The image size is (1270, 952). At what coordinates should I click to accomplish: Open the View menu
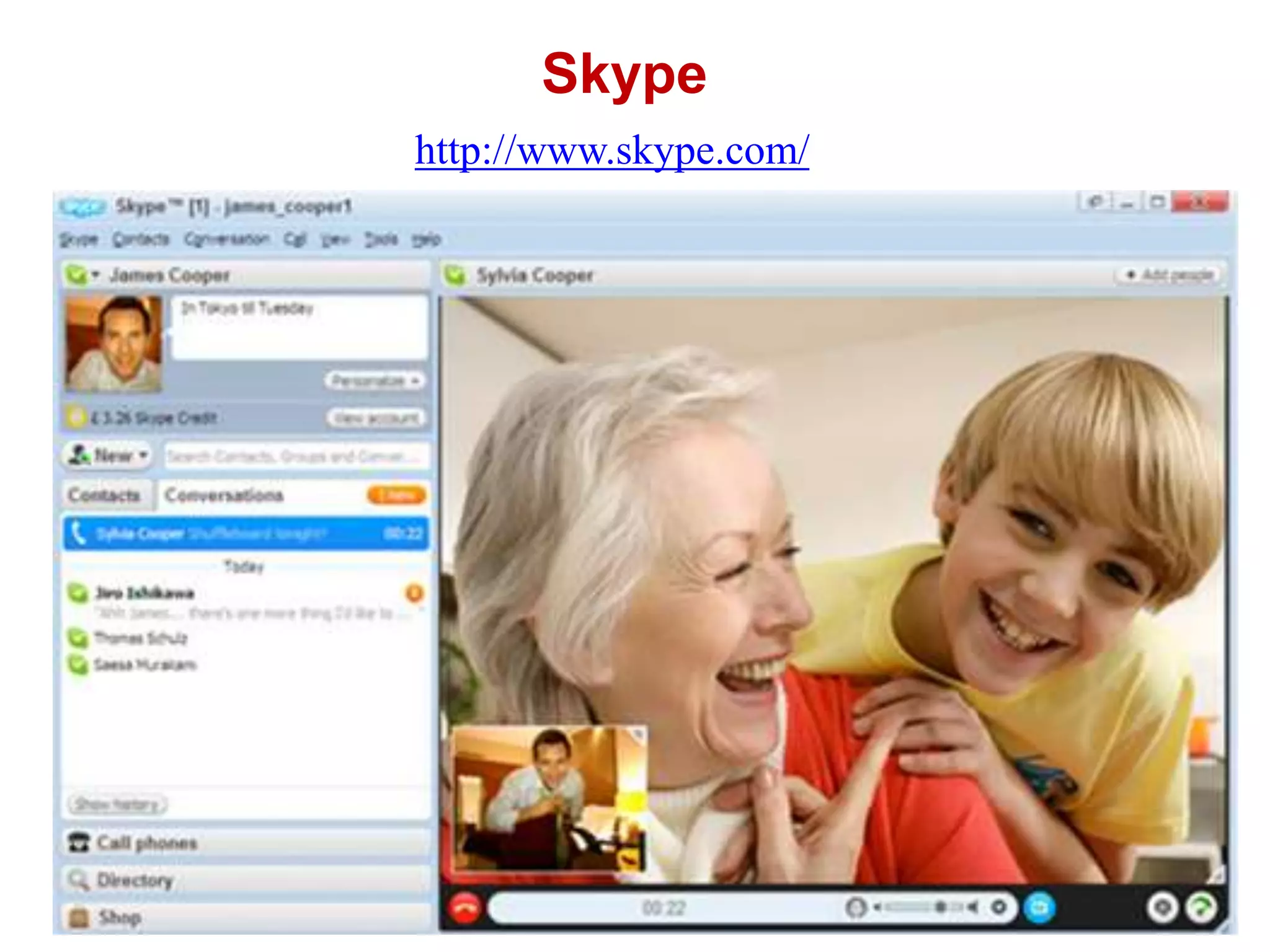point(335,239)
